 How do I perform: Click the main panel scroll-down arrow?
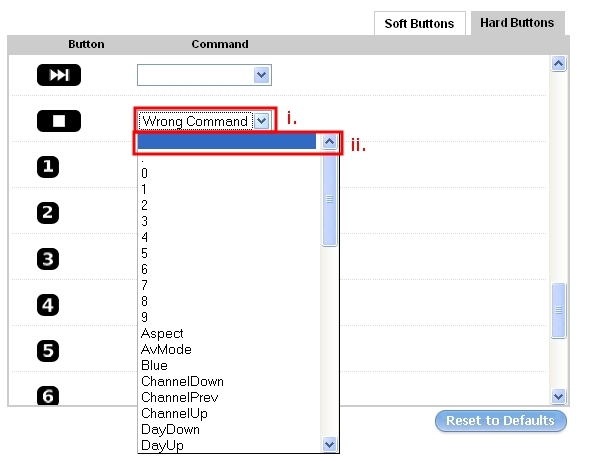tap(558, 396)
